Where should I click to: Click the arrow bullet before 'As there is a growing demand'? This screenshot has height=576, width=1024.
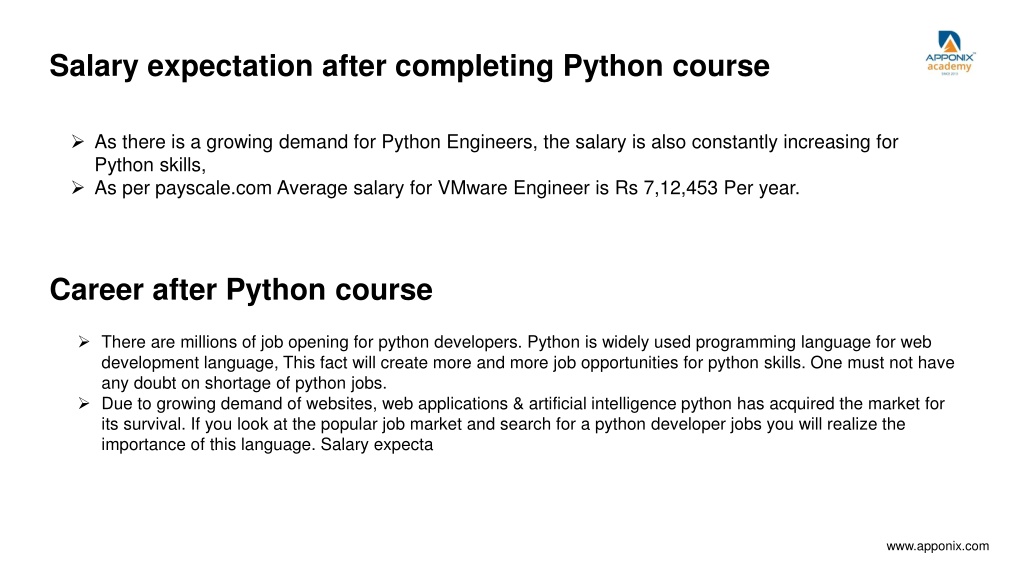78,142
